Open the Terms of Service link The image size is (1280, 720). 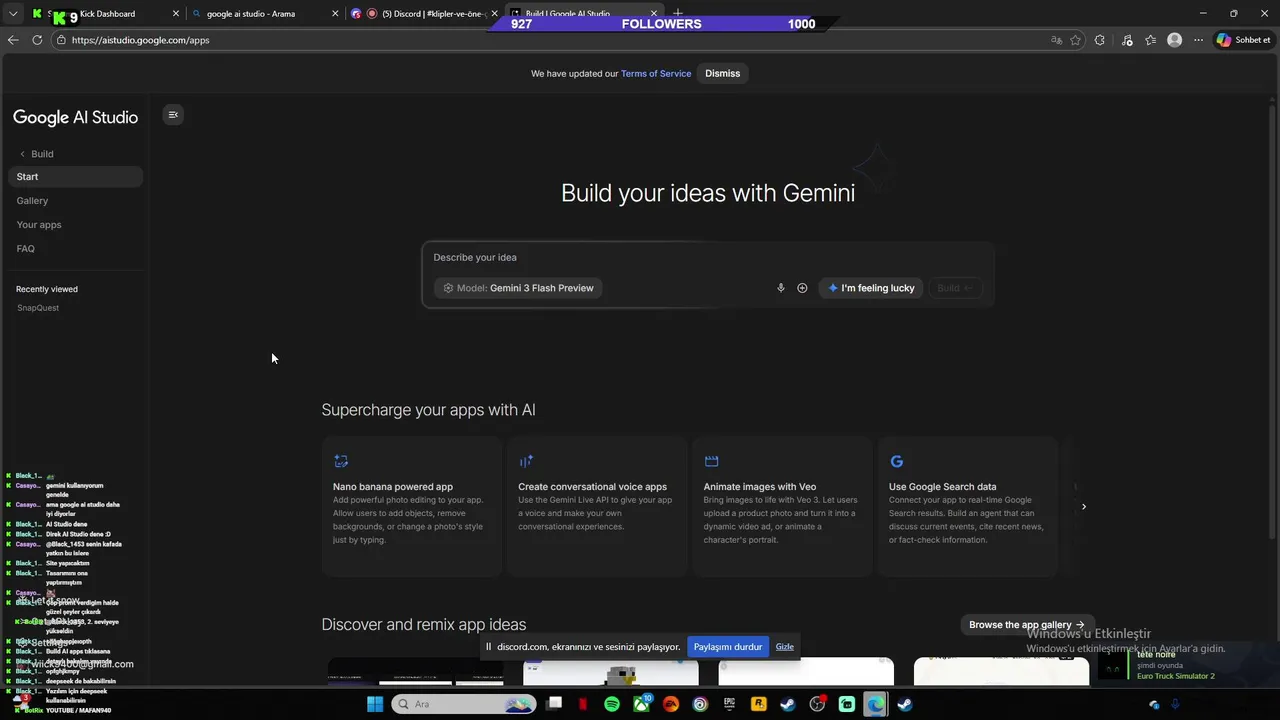coord(656,73)
